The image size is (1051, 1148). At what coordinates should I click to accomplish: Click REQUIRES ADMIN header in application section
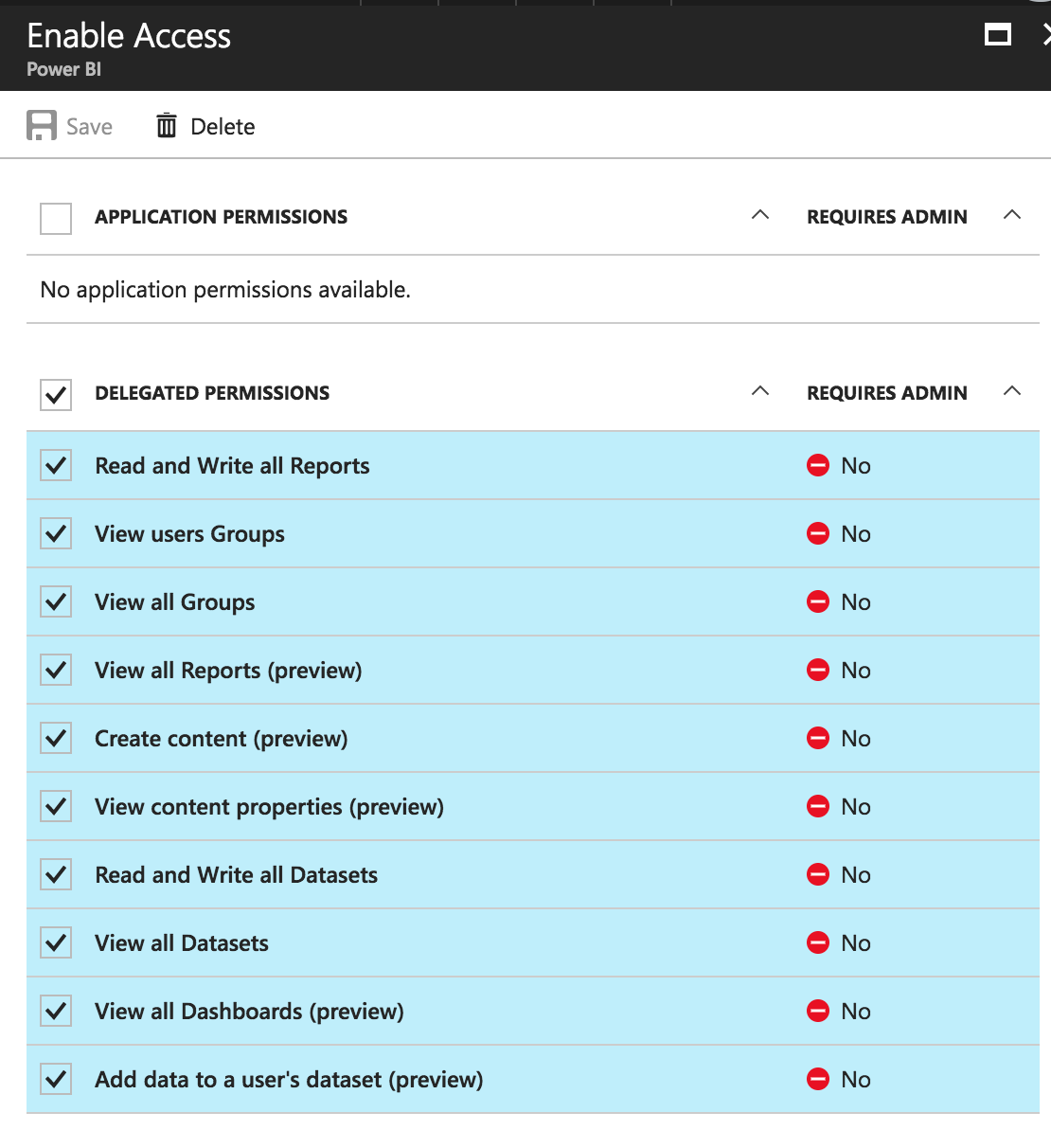tap(887, 217)
